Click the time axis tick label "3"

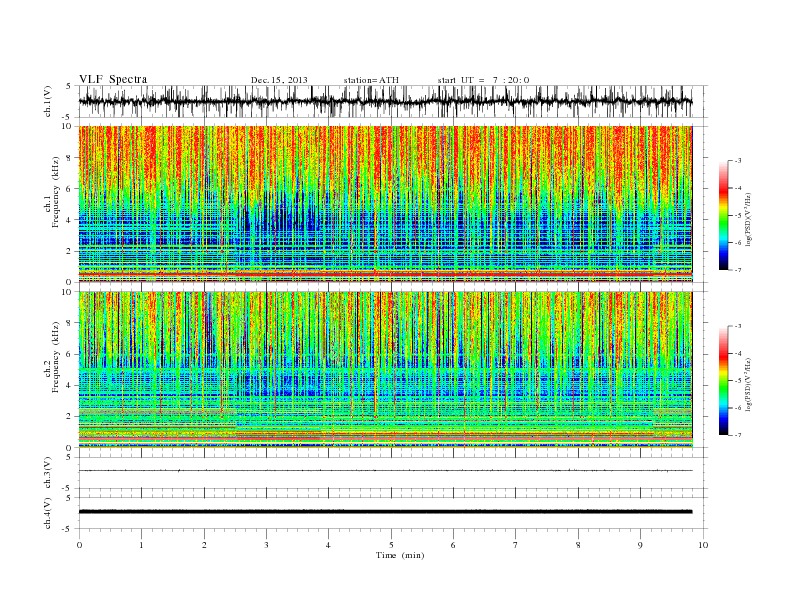(x=266, y=545)
